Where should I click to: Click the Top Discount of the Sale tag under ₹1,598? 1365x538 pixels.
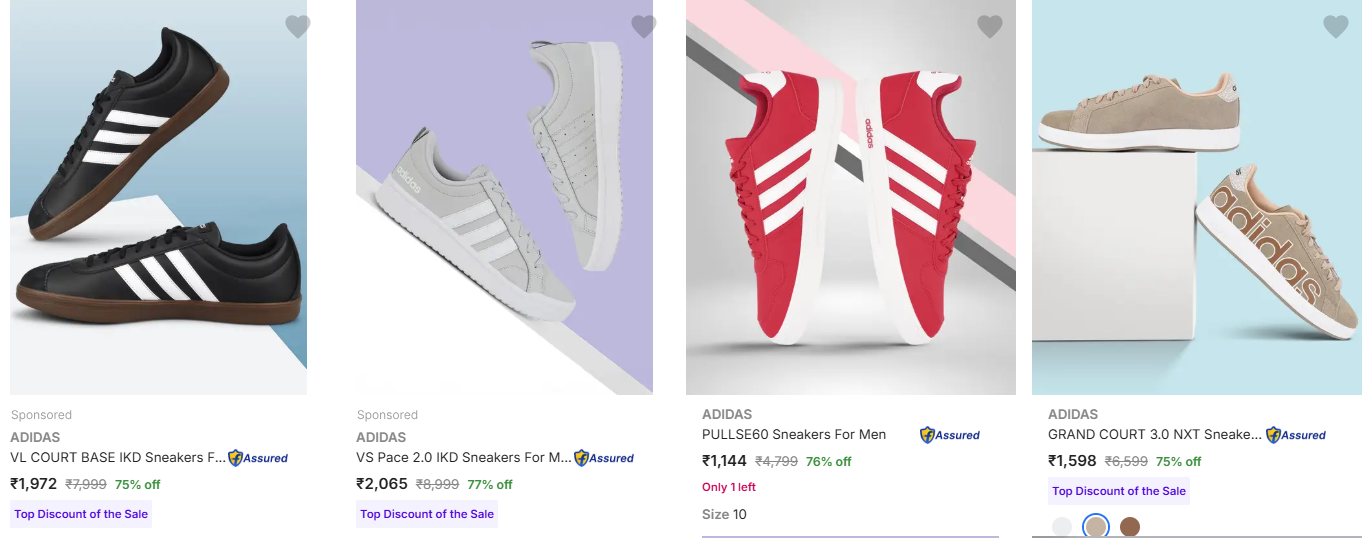pyautogui.click(x=1119, y=491)
